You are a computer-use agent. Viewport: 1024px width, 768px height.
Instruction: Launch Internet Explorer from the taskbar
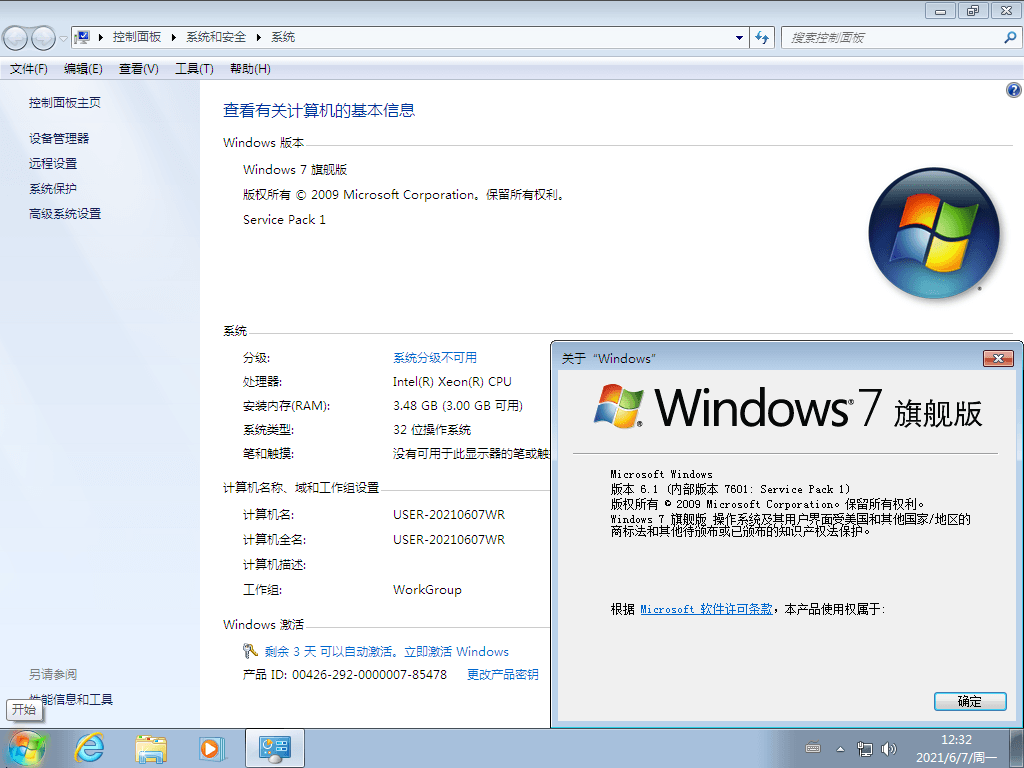[90, 748]
